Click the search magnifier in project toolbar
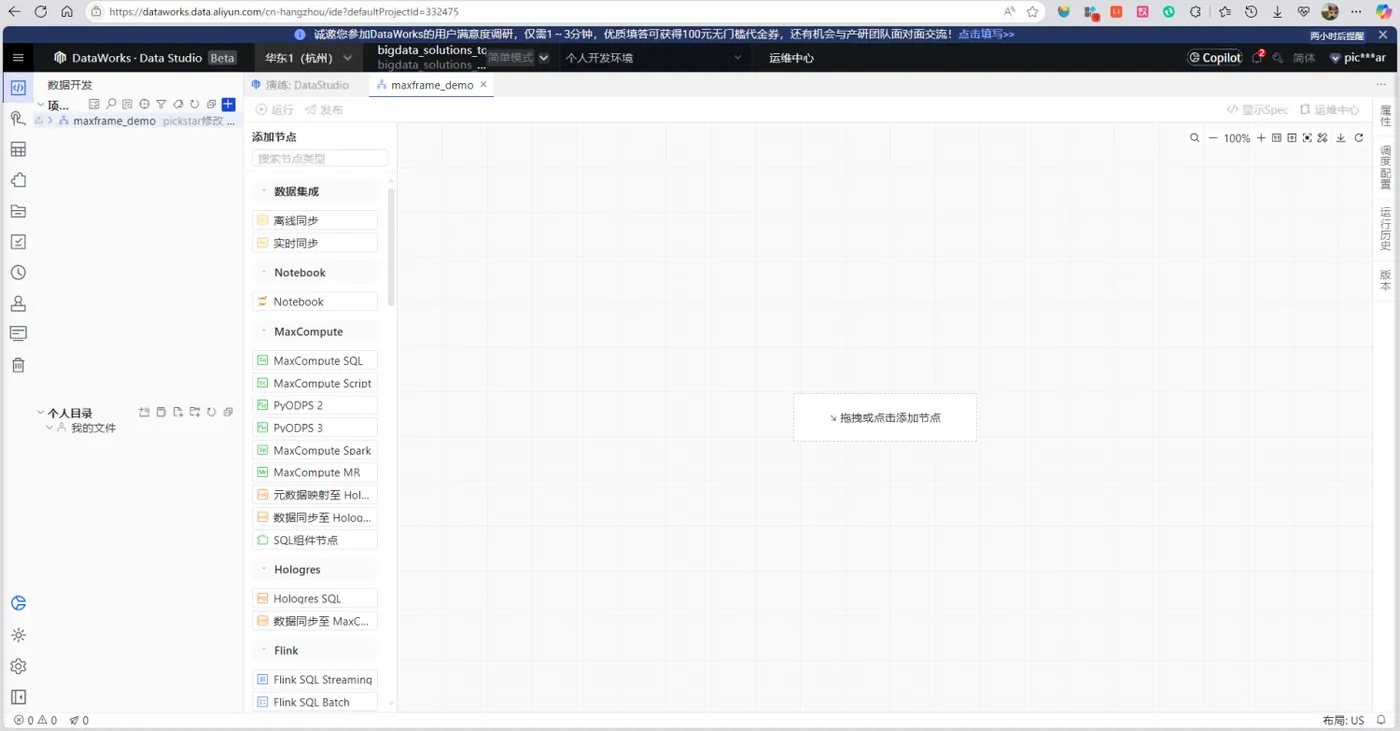Viewport: 1400px width, 731px height. [111, 104]
